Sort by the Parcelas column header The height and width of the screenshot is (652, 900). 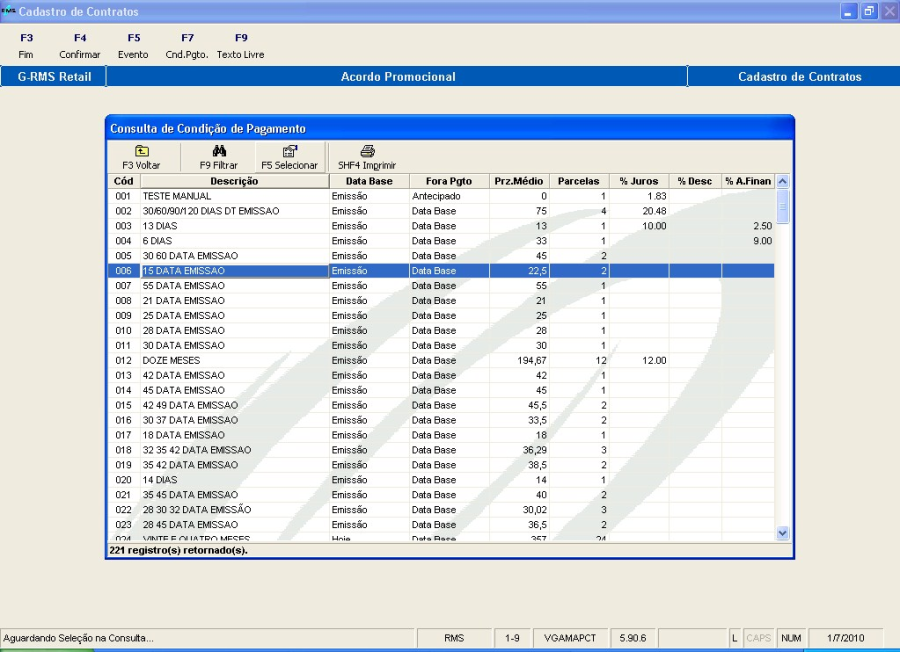pos(579,181)
